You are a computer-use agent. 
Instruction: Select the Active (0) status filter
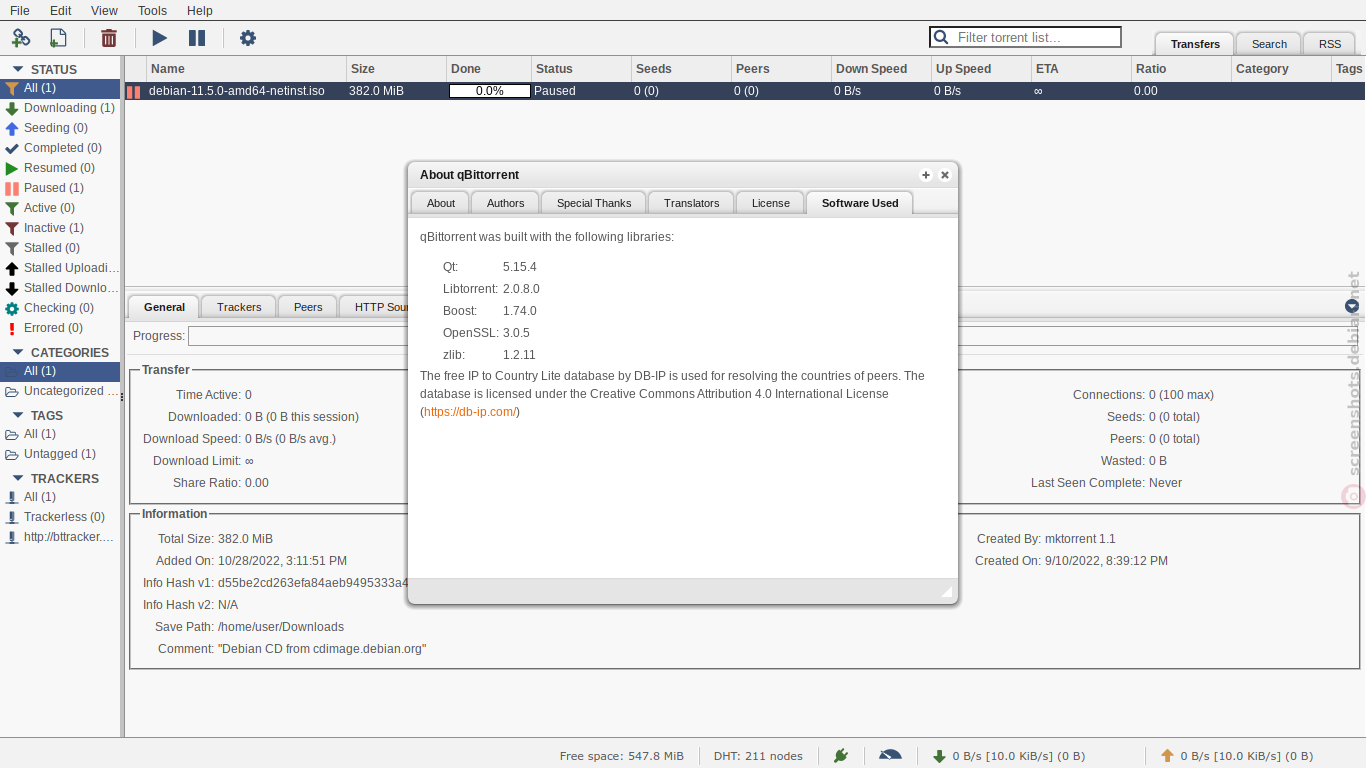[x=60, y=208]
